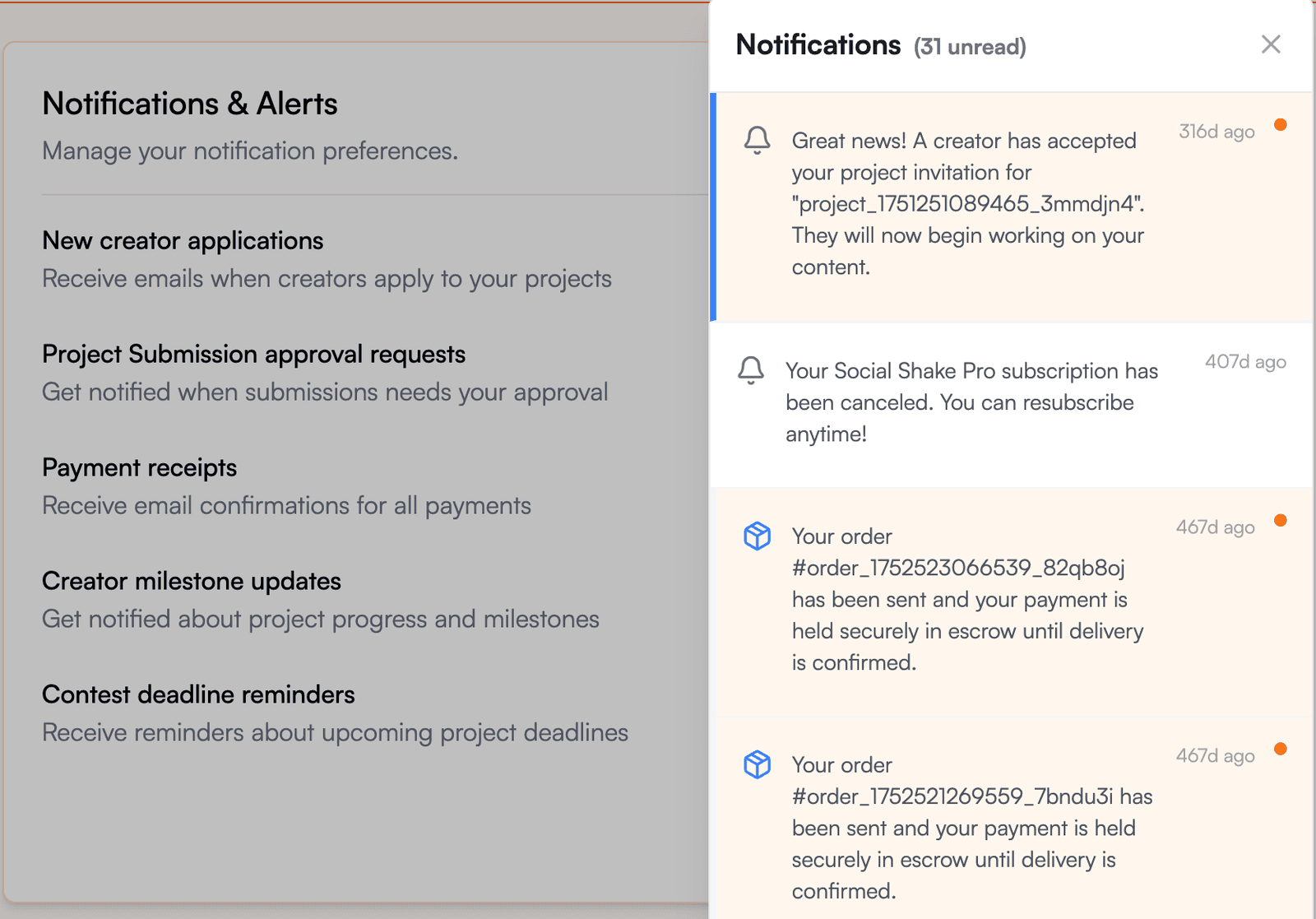Select the 'Payment receipts' setting
Screen dimensions: 1316x919
(139, 467)
